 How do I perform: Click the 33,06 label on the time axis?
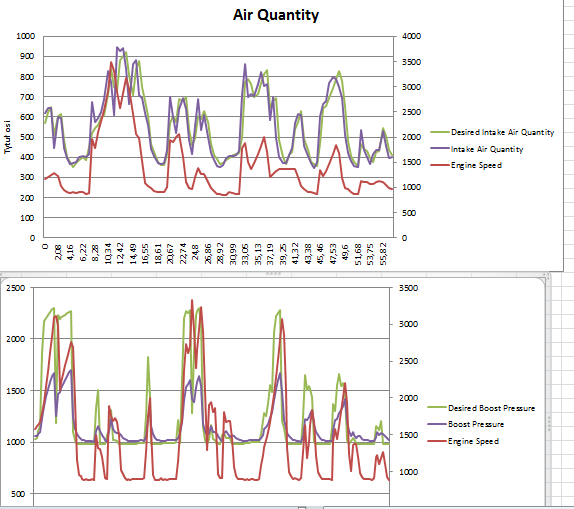coord(245,254)
